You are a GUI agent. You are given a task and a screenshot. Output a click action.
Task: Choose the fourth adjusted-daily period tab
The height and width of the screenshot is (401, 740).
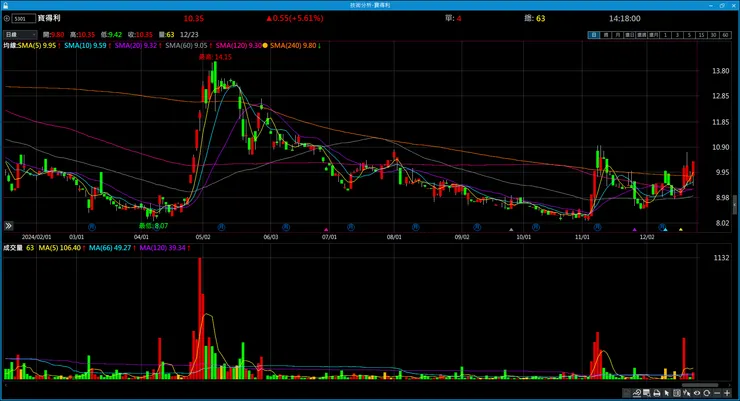[x=630, y=35]
